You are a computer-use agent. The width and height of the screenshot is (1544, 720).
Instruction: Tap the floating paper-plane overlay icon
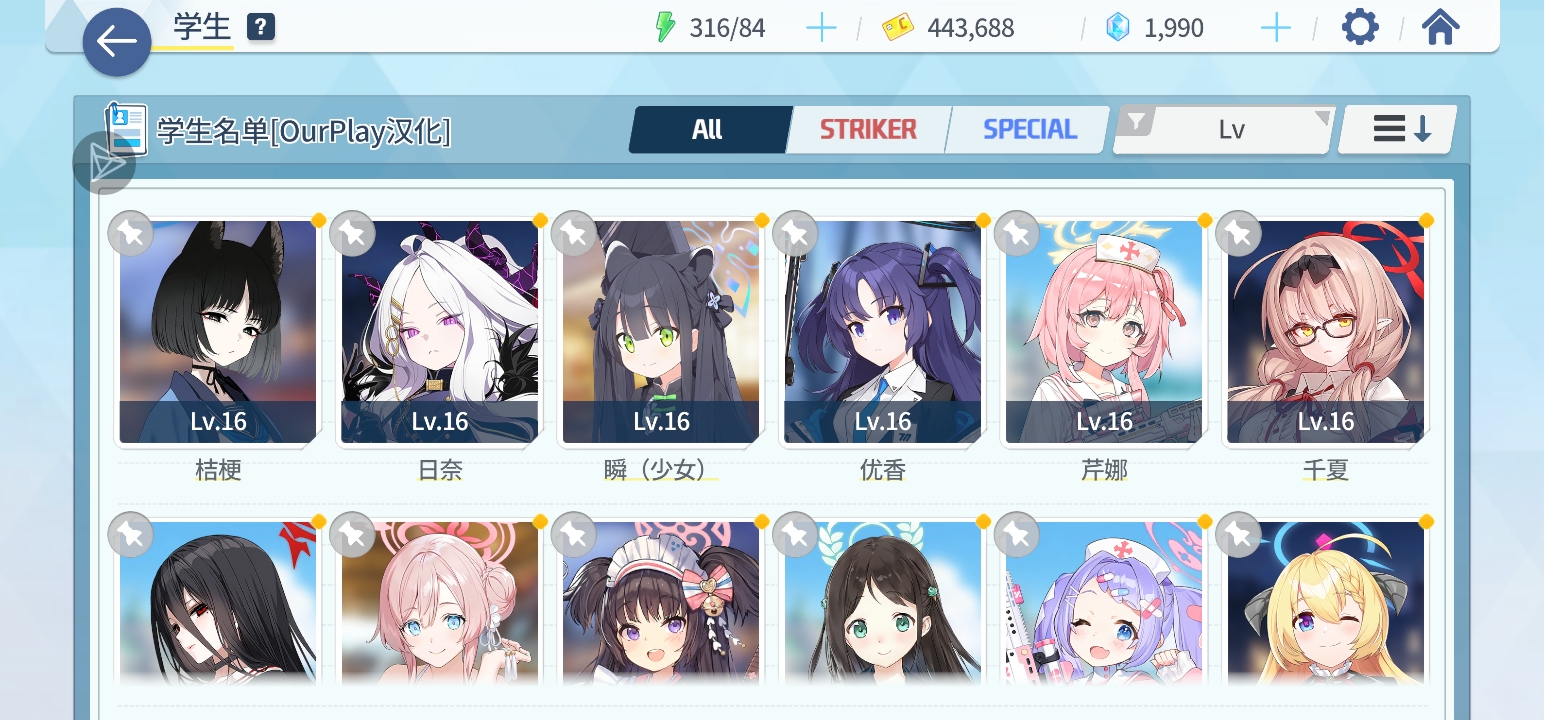pos(104,163)
